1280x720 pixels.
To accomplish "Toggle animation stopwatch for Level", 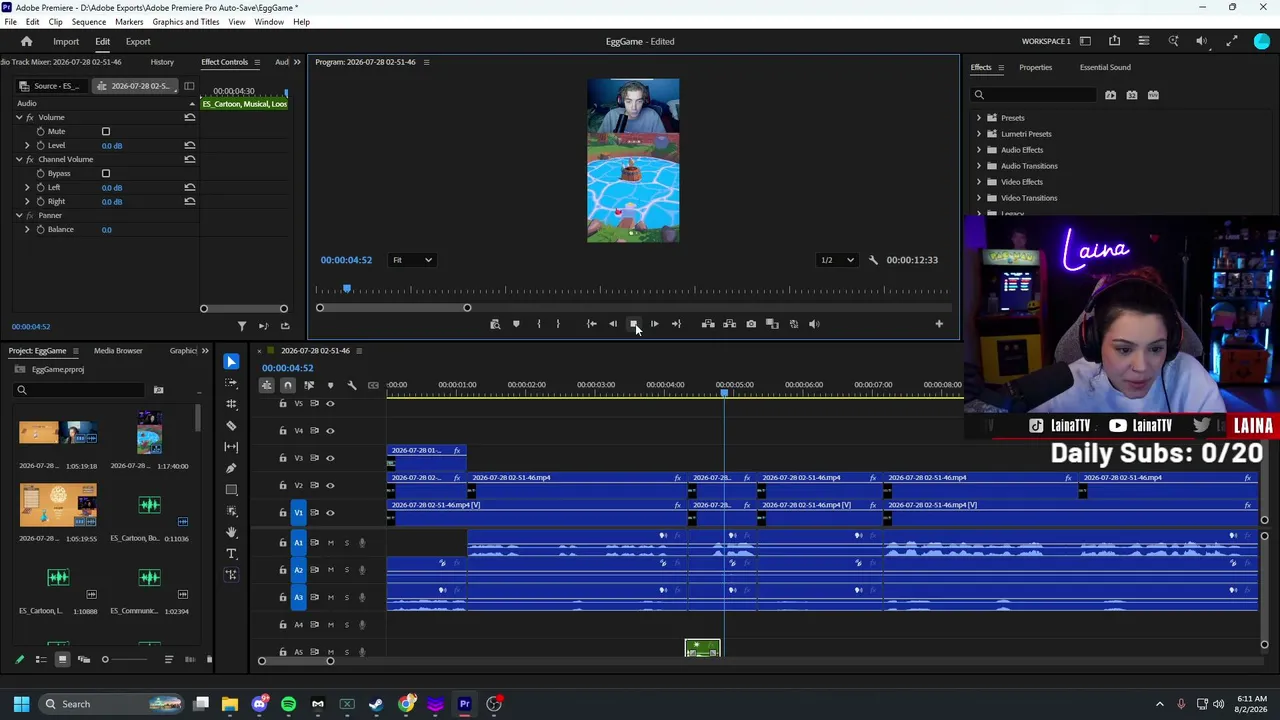I will pos(40,145).
